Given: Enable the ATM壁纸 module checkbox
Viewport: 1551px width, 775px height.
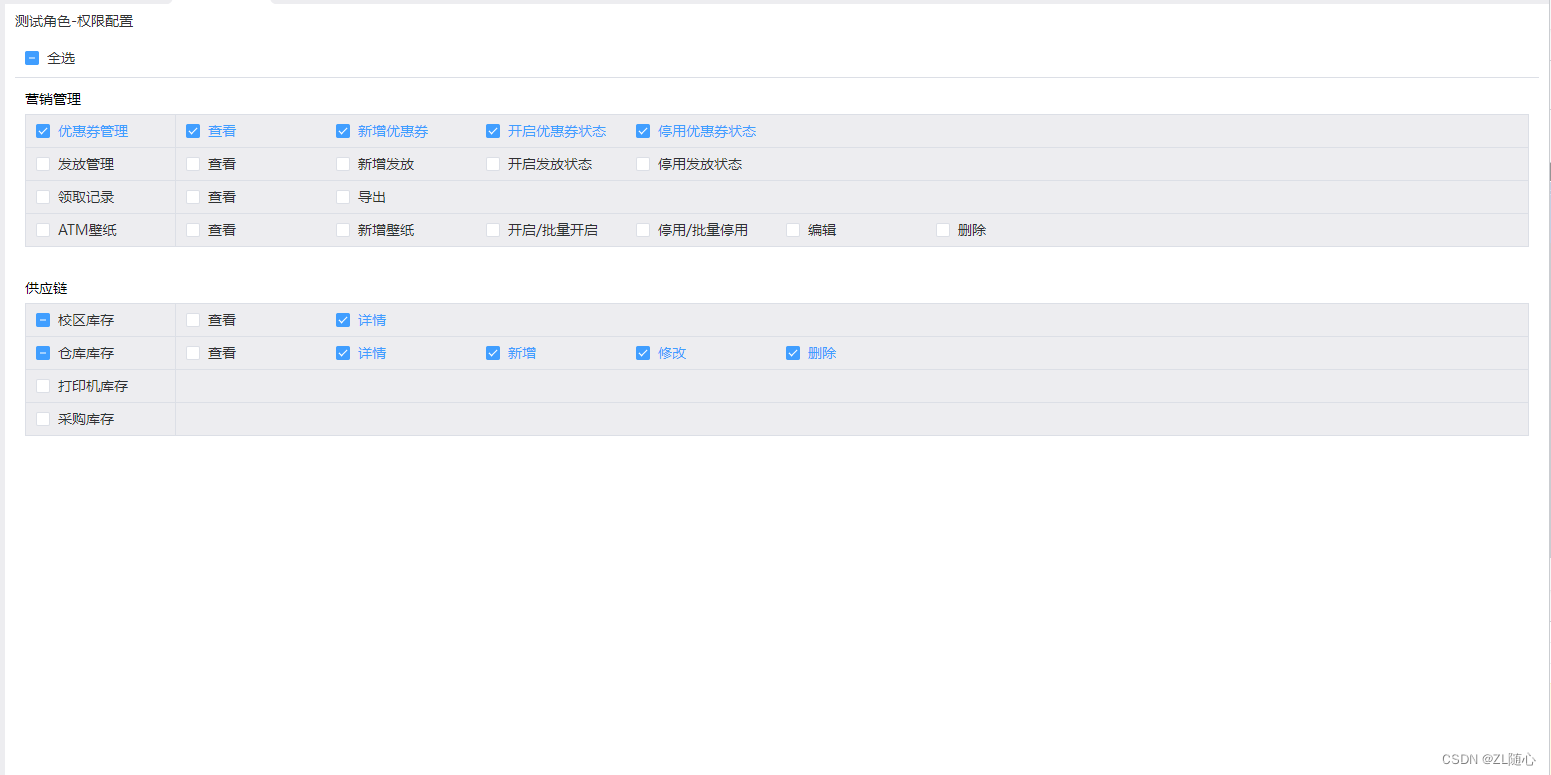Looking at the screenshot, I should 42,229.
